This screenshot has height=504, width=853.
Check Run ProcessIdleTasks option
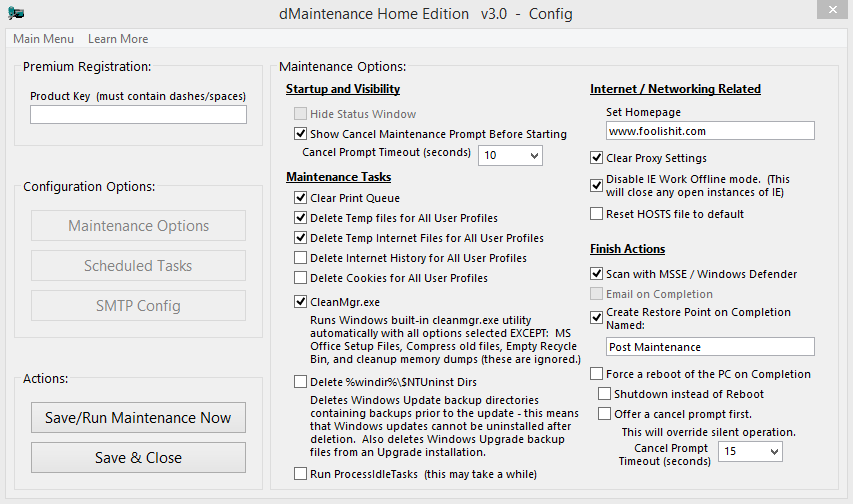300,474
